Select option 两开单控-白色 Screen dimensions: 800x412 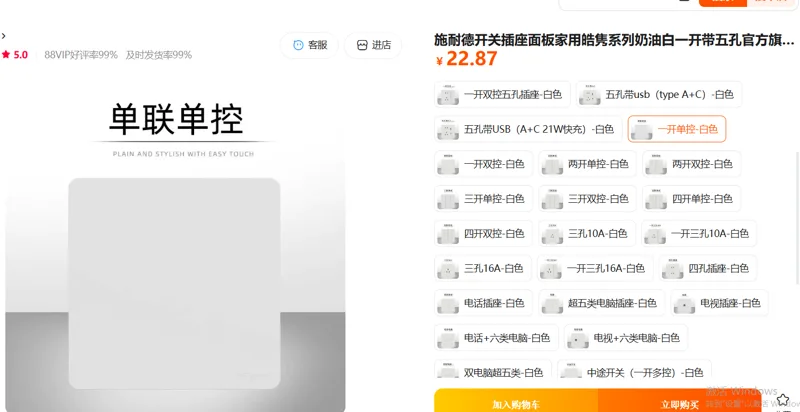point(587,164)
